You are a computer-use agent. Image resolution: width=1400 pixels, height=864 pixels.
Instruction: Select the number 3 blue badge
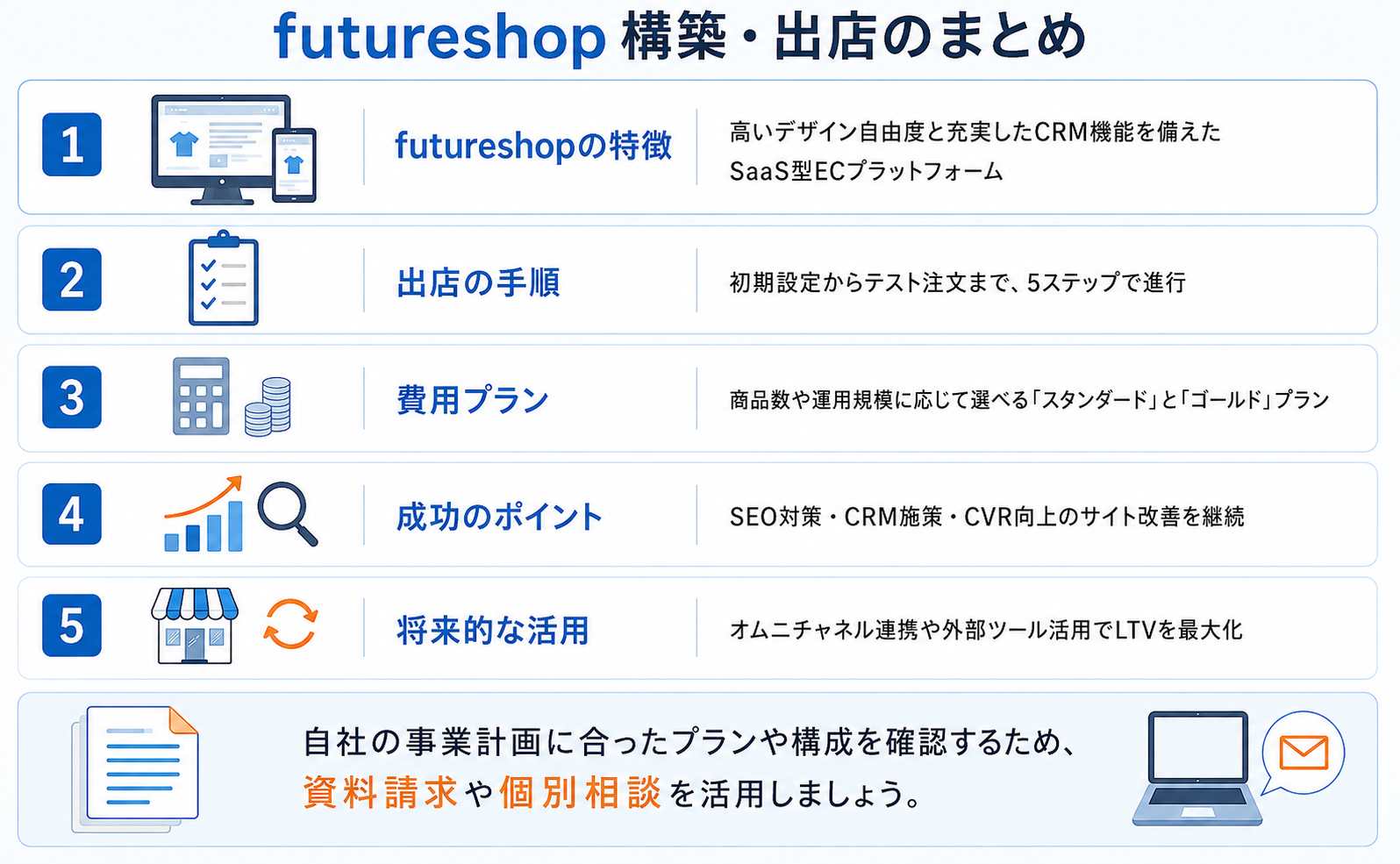(72, 397)
